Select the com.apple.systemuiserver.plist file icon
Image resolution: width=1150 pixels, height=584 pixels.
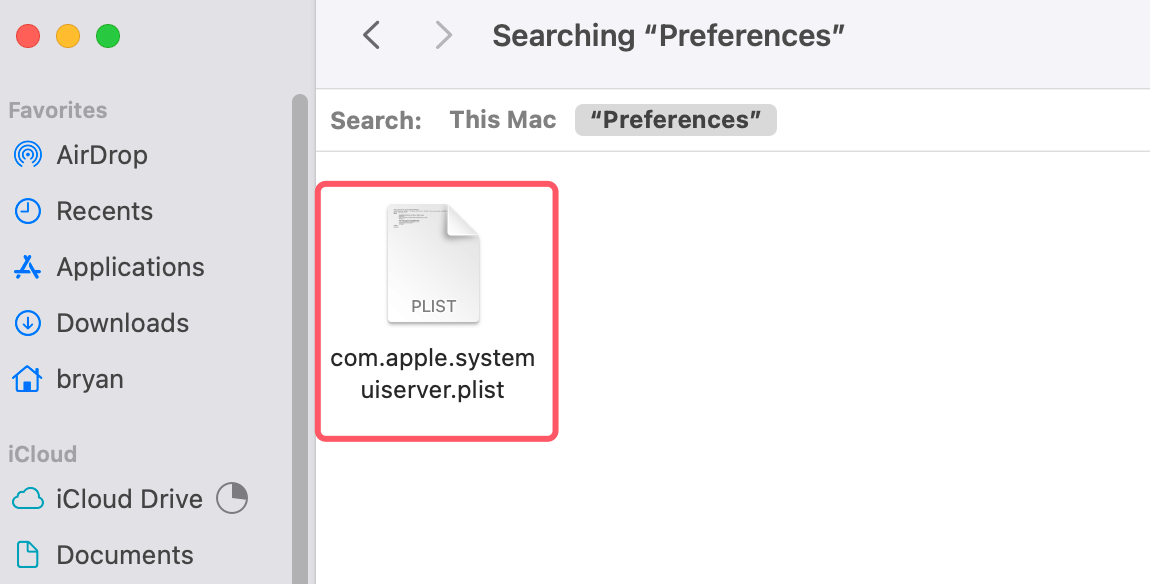[x=434, y=262]
